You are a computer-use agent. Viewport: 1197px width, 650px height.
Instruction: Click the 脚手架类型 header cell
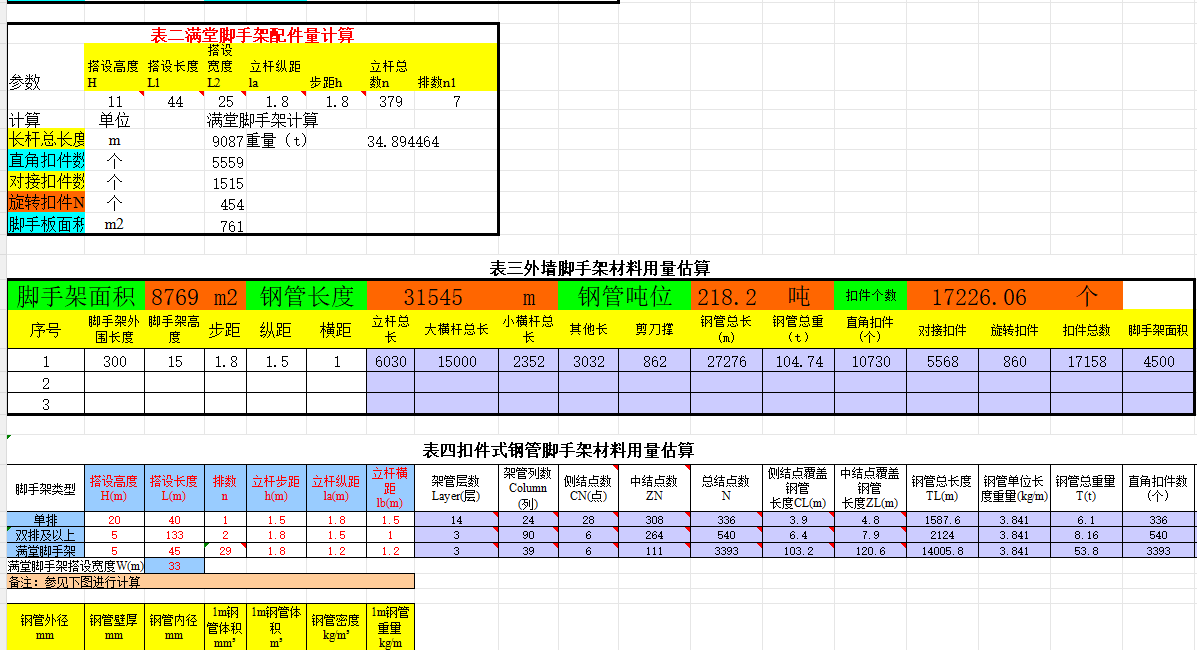pyautogui.click(x=46, y=489)
